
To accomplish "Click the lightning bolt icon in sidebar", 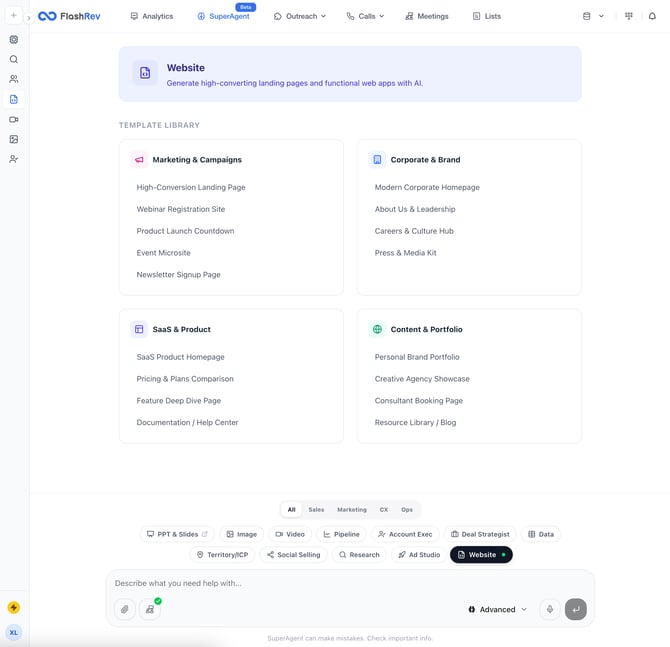I will point(14,607).
